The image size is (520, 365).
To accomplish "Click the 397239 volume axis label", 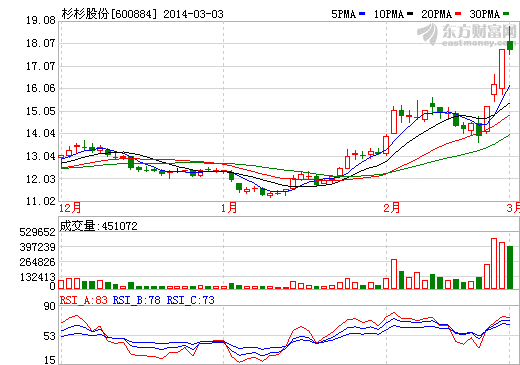I will point(37,247).
